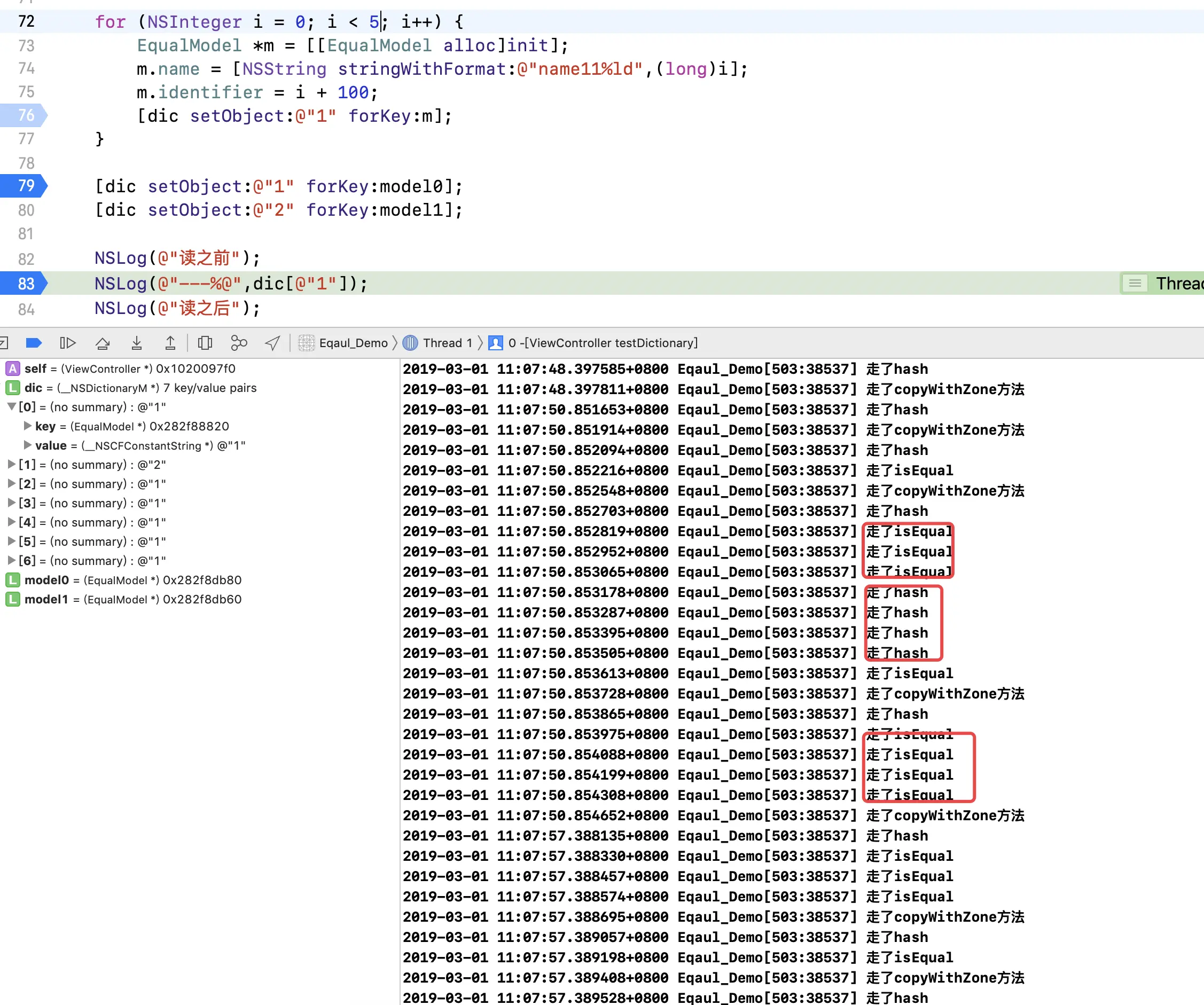Click the step over button

coord(103,343)
